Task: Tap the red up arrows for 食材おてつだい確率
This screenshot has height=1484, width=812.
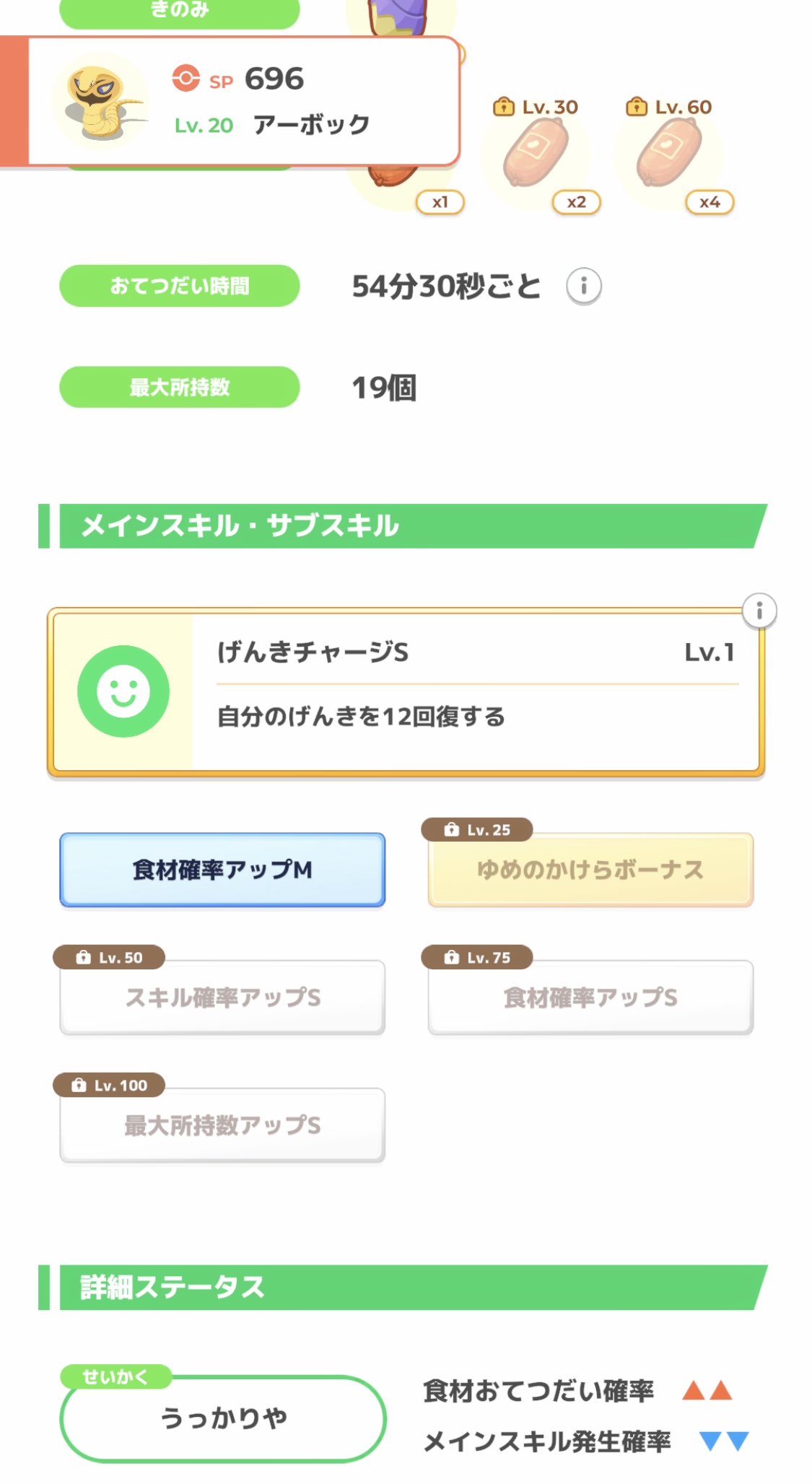Action: click(707, 1390)
